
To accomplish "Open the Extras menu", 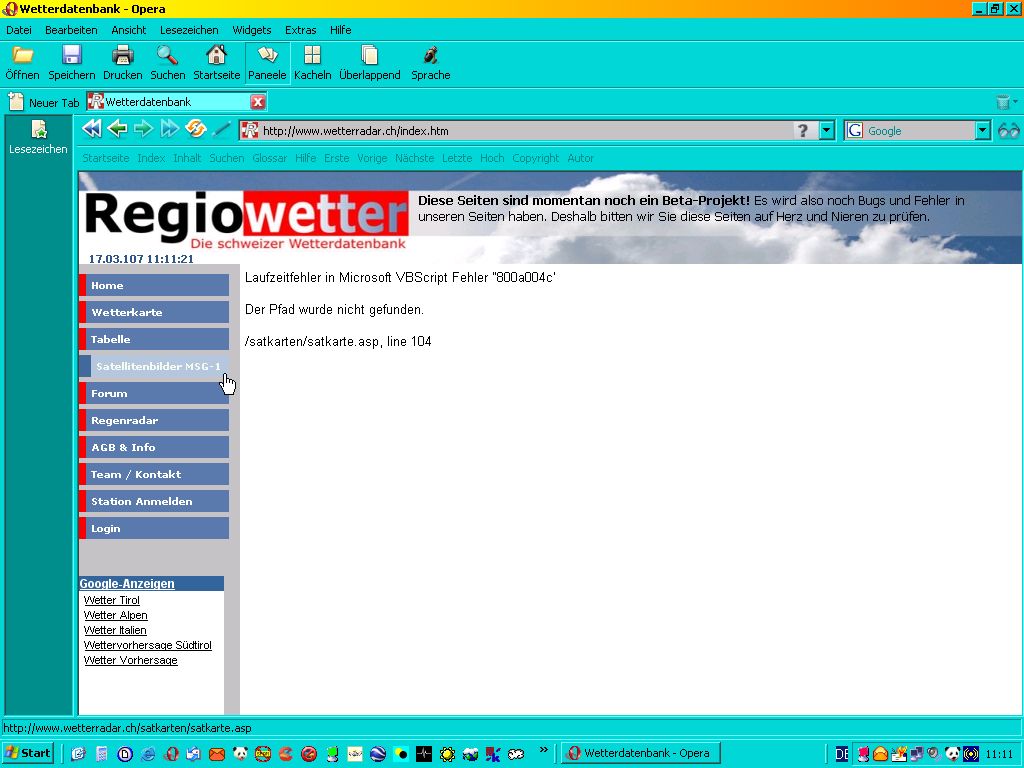I will (x=300, y=30).
